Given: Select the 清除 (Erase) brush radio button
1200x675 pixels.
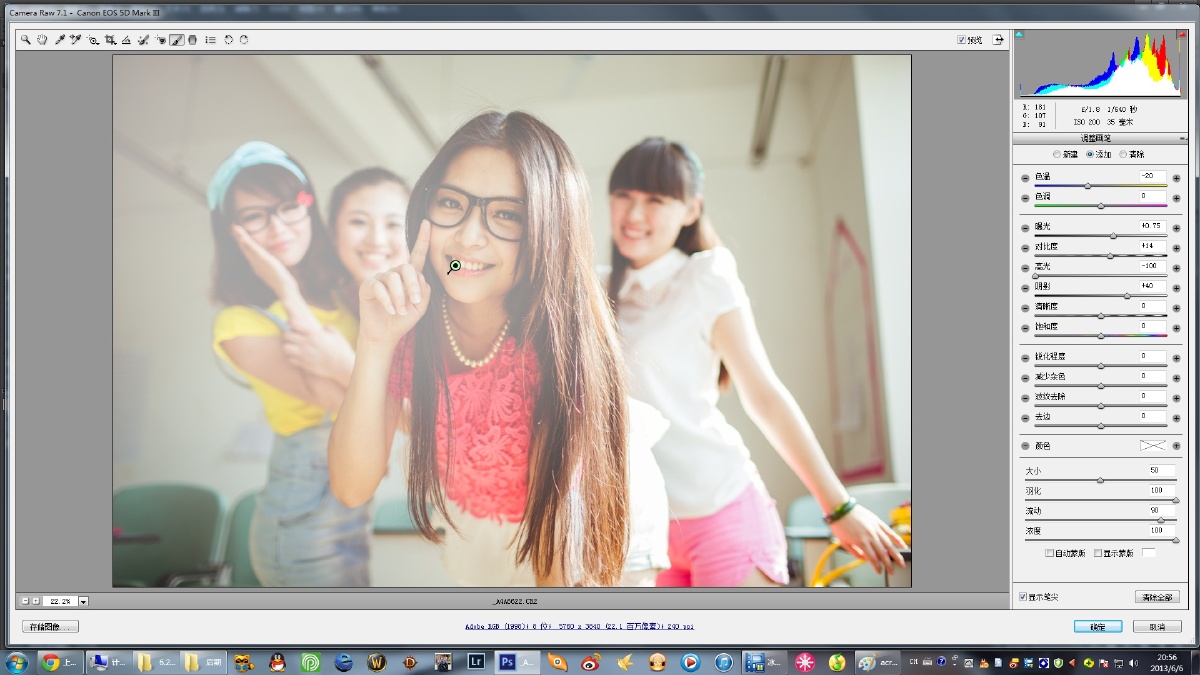Looking at the screenshot, I should tap(1123, 154).
